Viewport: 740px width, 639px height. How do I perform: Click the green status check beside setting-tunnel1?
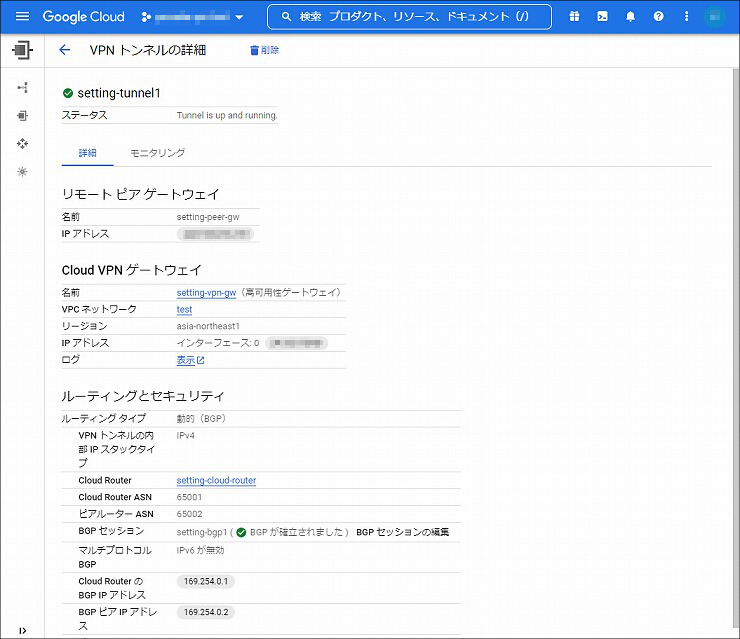(x=67, y=93)
